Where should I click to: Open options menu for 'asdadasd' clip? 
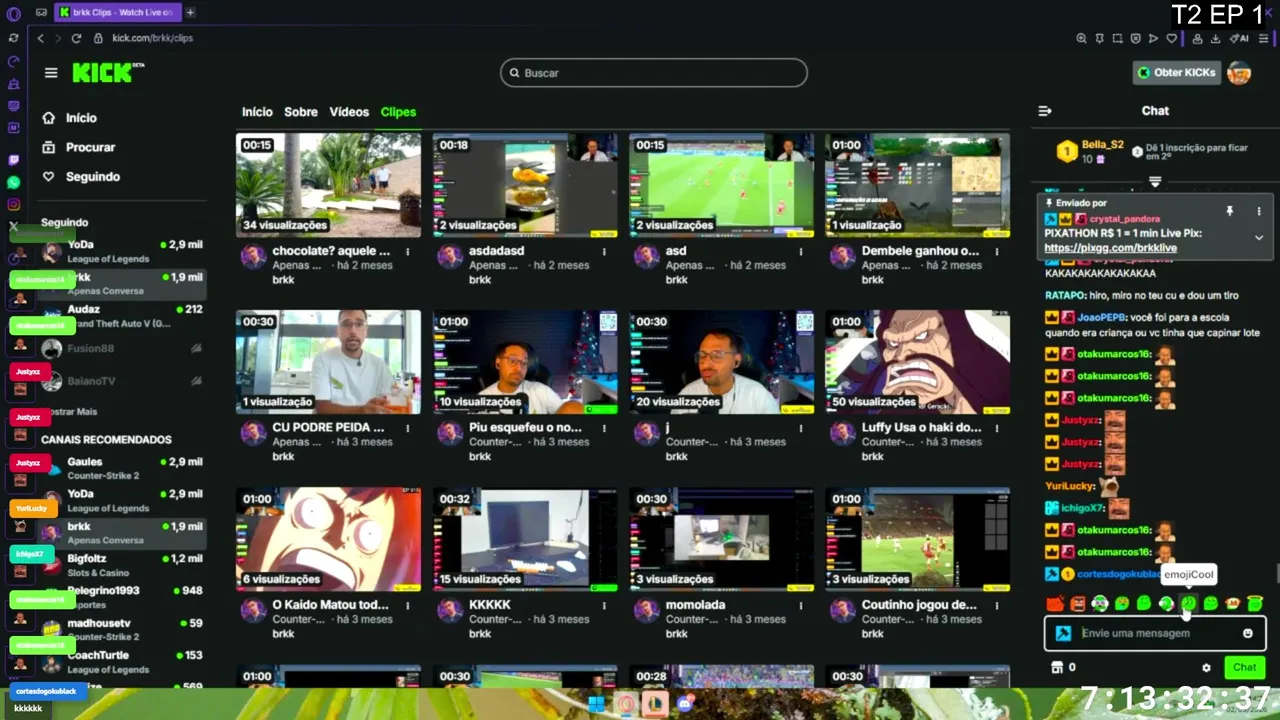604,251
